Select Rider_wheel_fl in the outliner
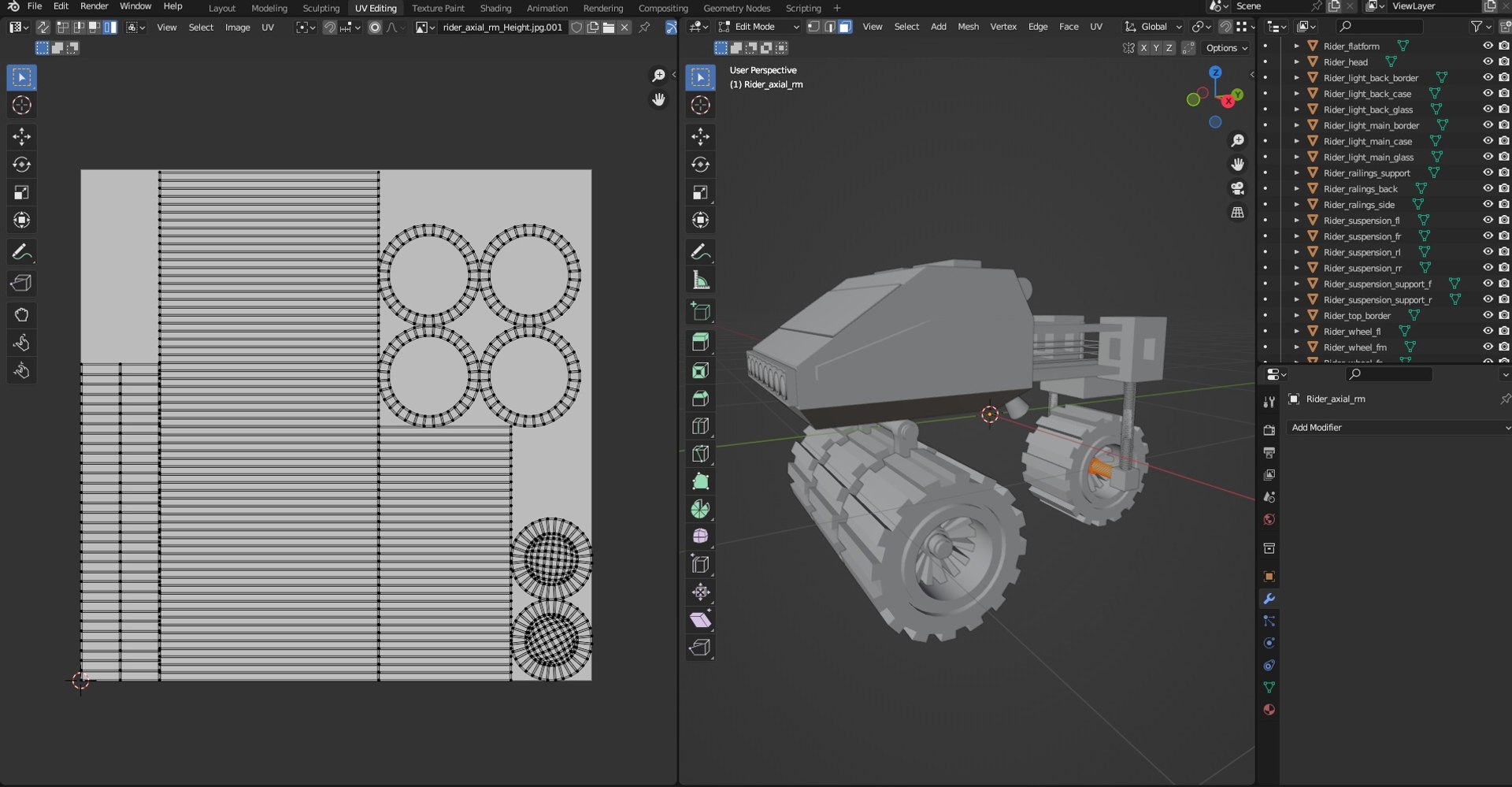Viewport: 1512px width, 787px height. 1351,332
